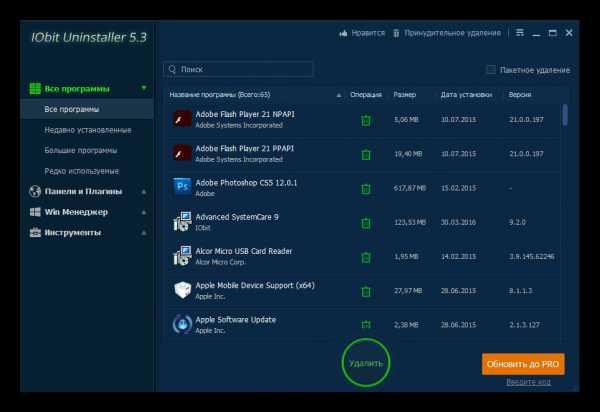Collapse the Все программы section arrow
This screenshot has height=412, width=600.
click(x=144, y=88)
